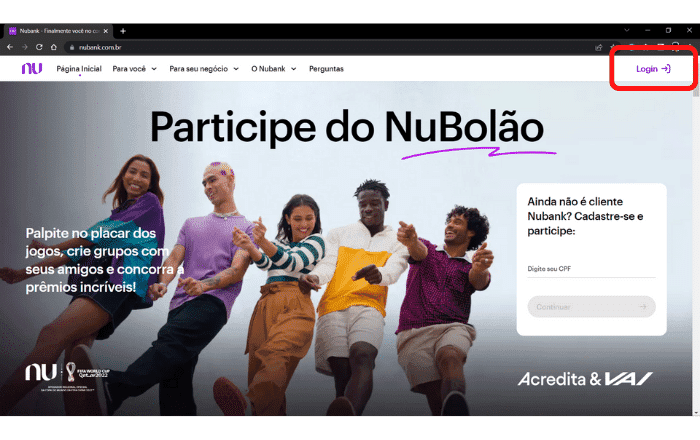The image size is (700, 440).
Task: Open the Página Inicial menu item
Action: point(79,69)
